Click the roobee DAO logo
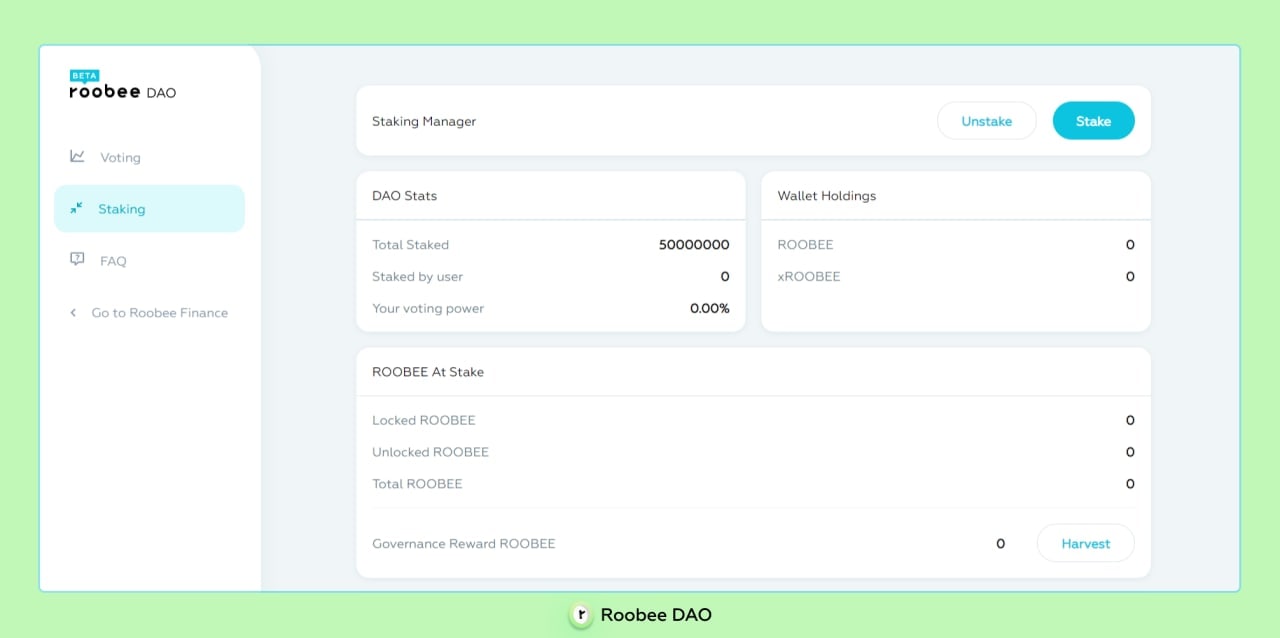The image size is (1280, 638). (122, 92)
